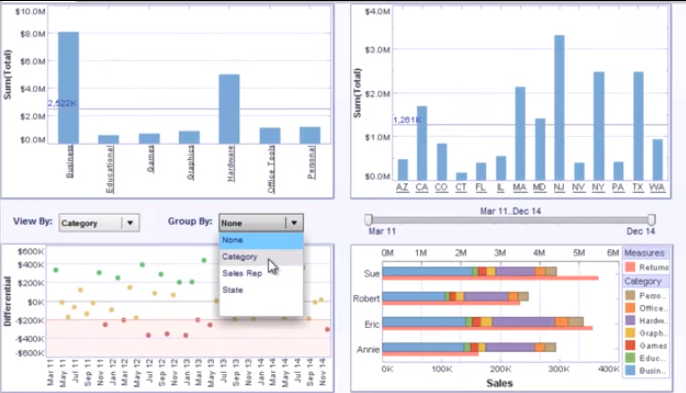Screen dimensions: 686x393
Task: Click the Business axis label
Action: tap(70, 161)
